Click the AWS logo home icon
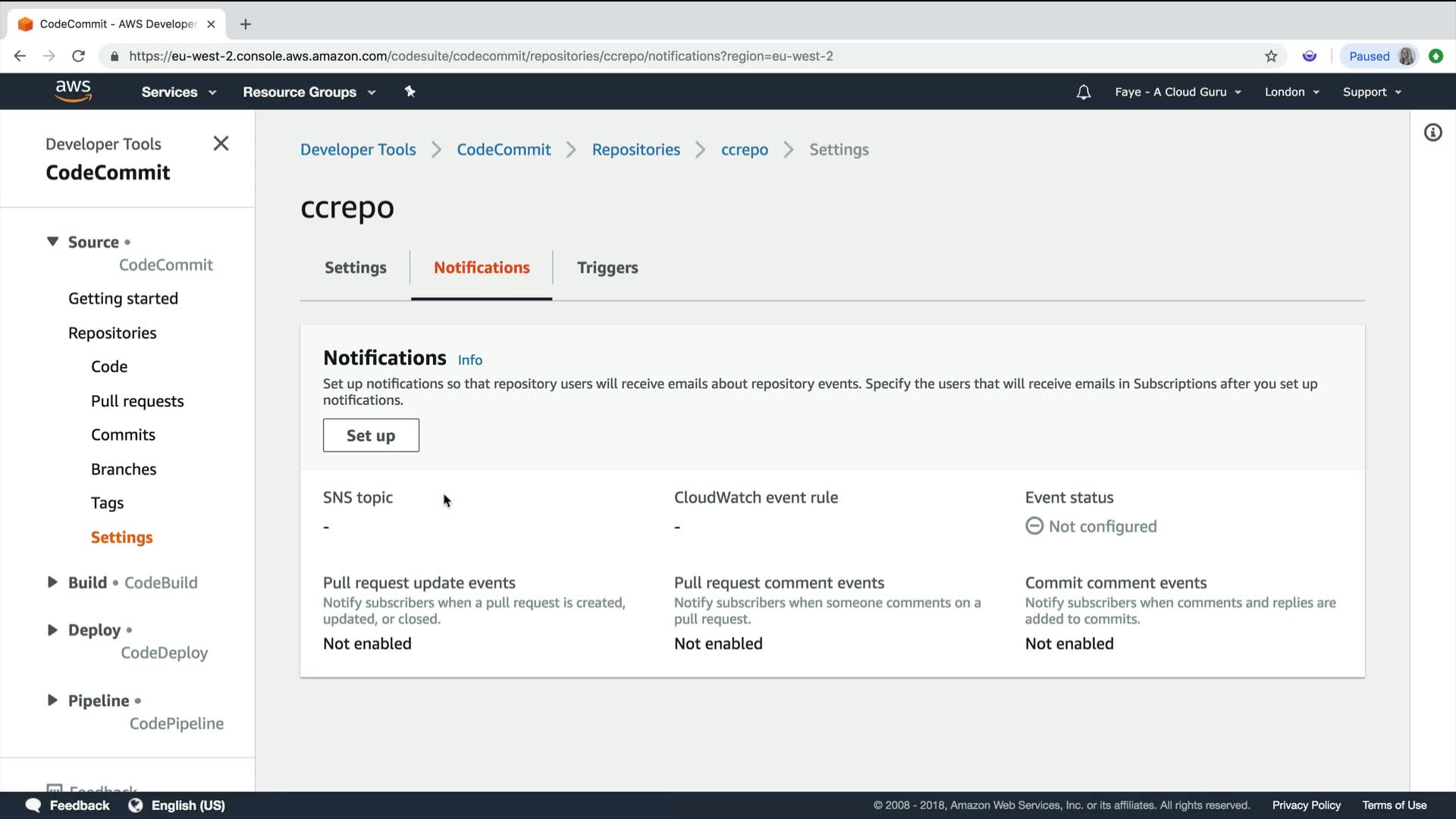Image resolution: width=1456 pixels, height=819 pixels. (73, 91)
